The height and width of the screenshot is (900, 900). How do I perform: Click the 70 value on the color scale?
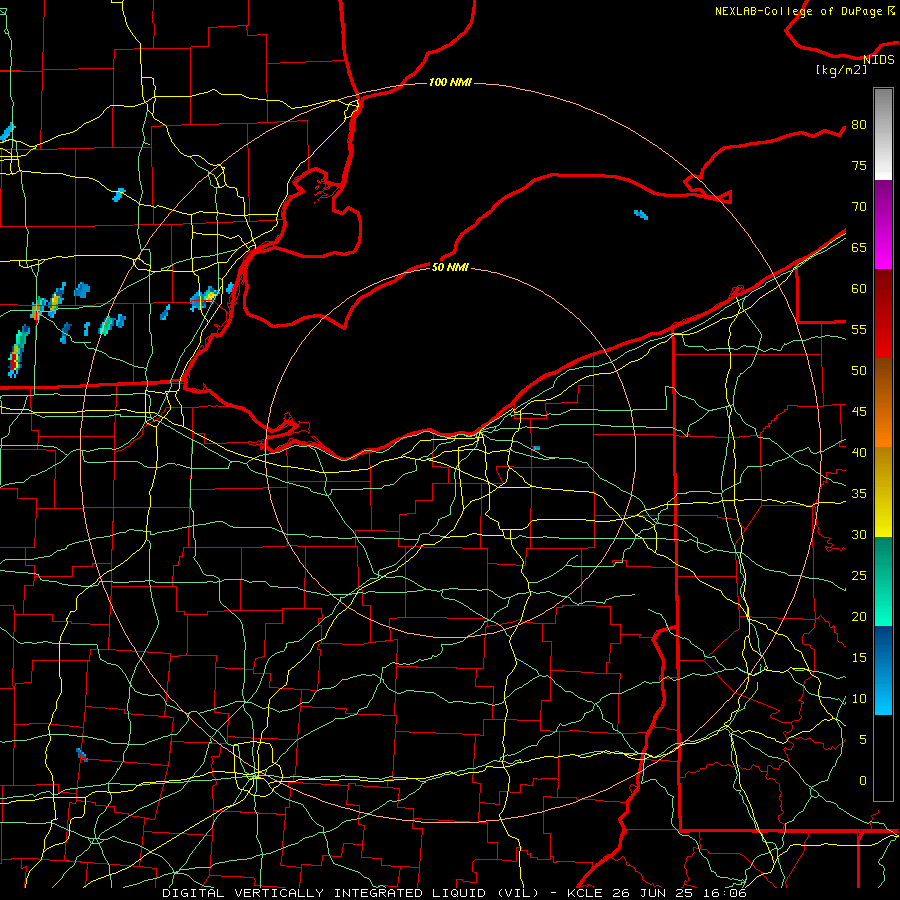tap(859, 207)
